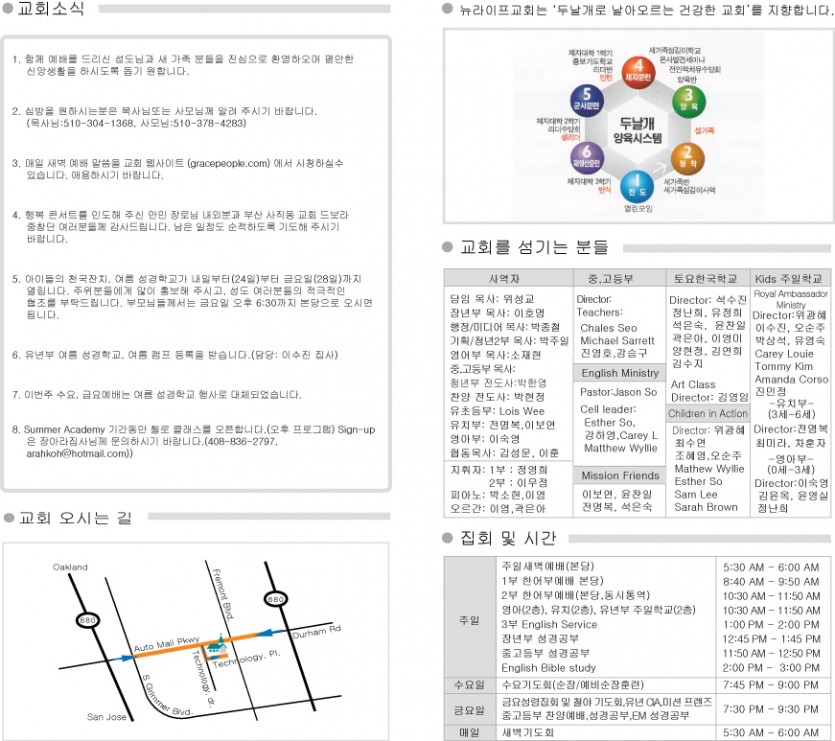835x741 pixels.
Task: Click the 수요일 row header in schedule
Action: coord(469,685)
